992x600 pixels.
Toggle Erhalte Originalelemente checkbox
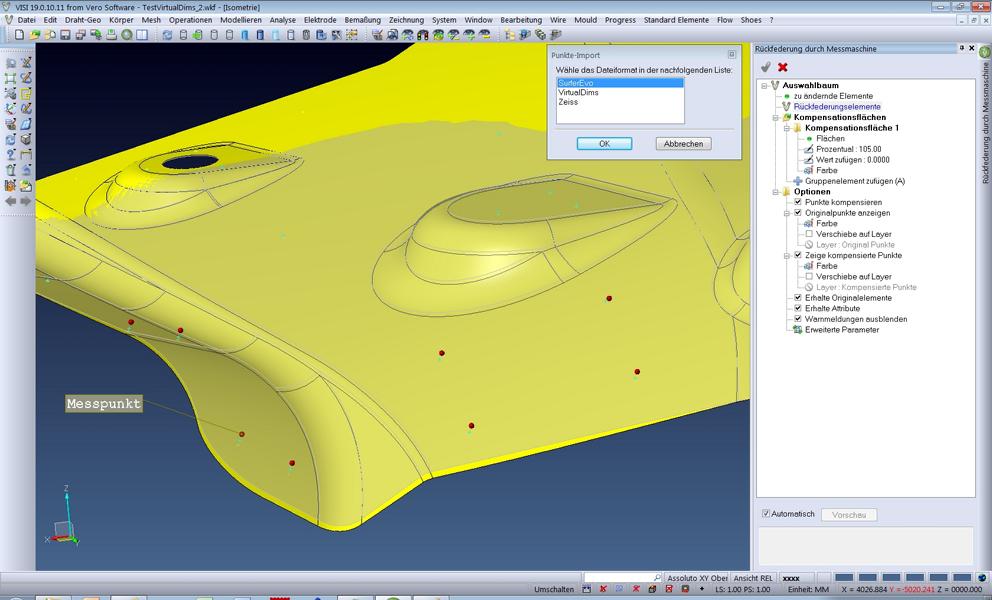[x=798, y=297]
